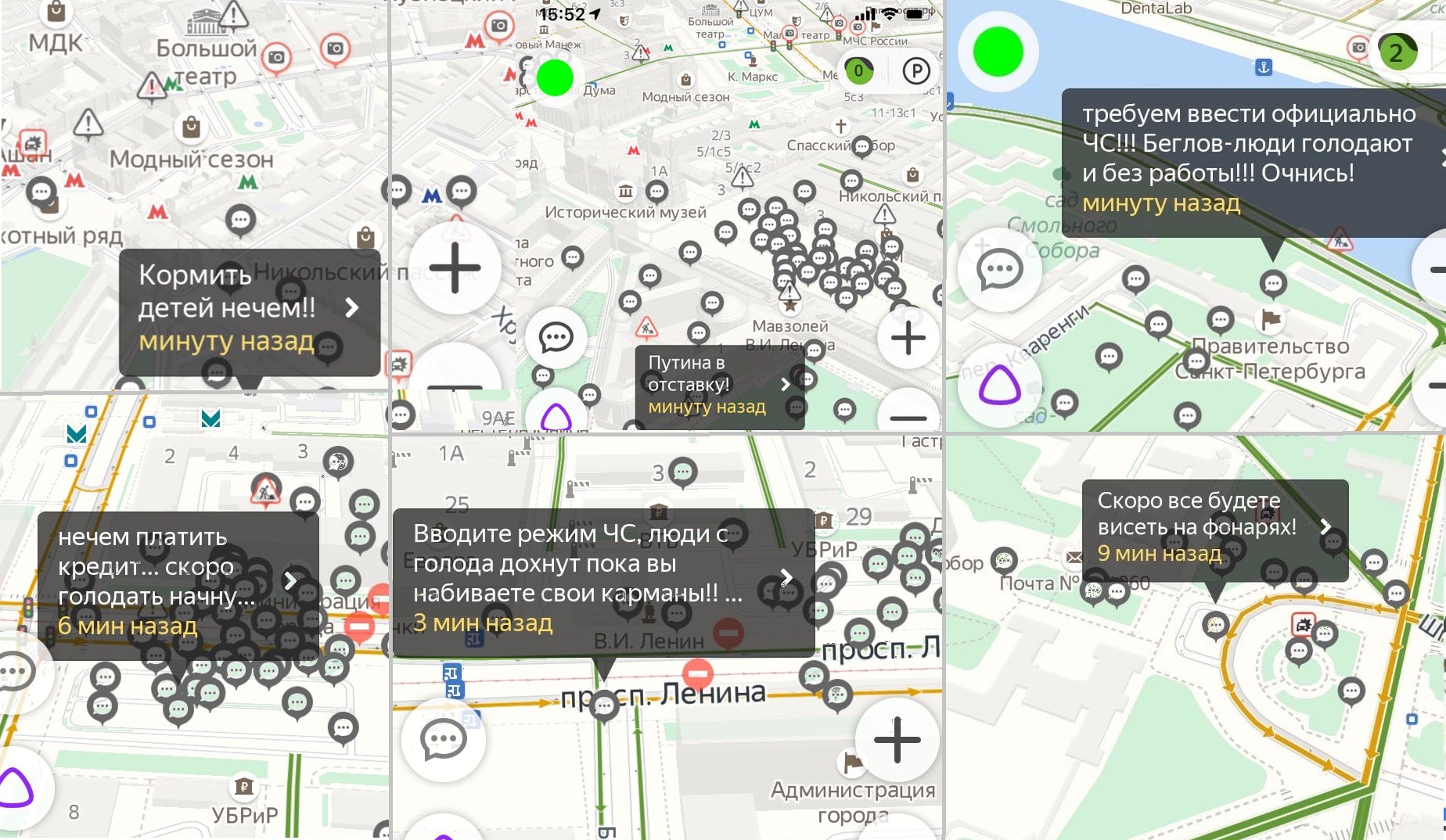Tap shopping bag icon above Модный сезон
The width and height of the screenshot is (1446, 840).
click(191, 127)
